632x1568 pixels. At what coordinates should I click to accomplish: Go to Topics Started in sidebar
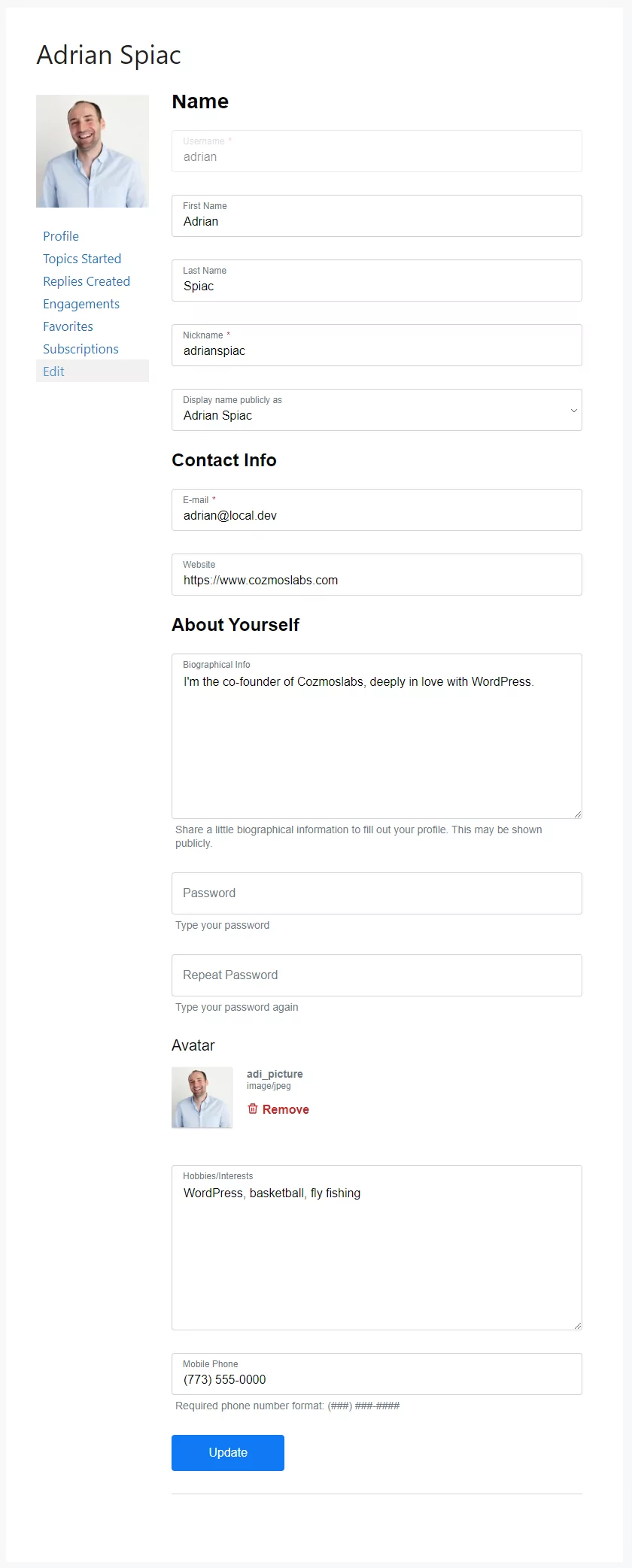(x=82, y=259)
